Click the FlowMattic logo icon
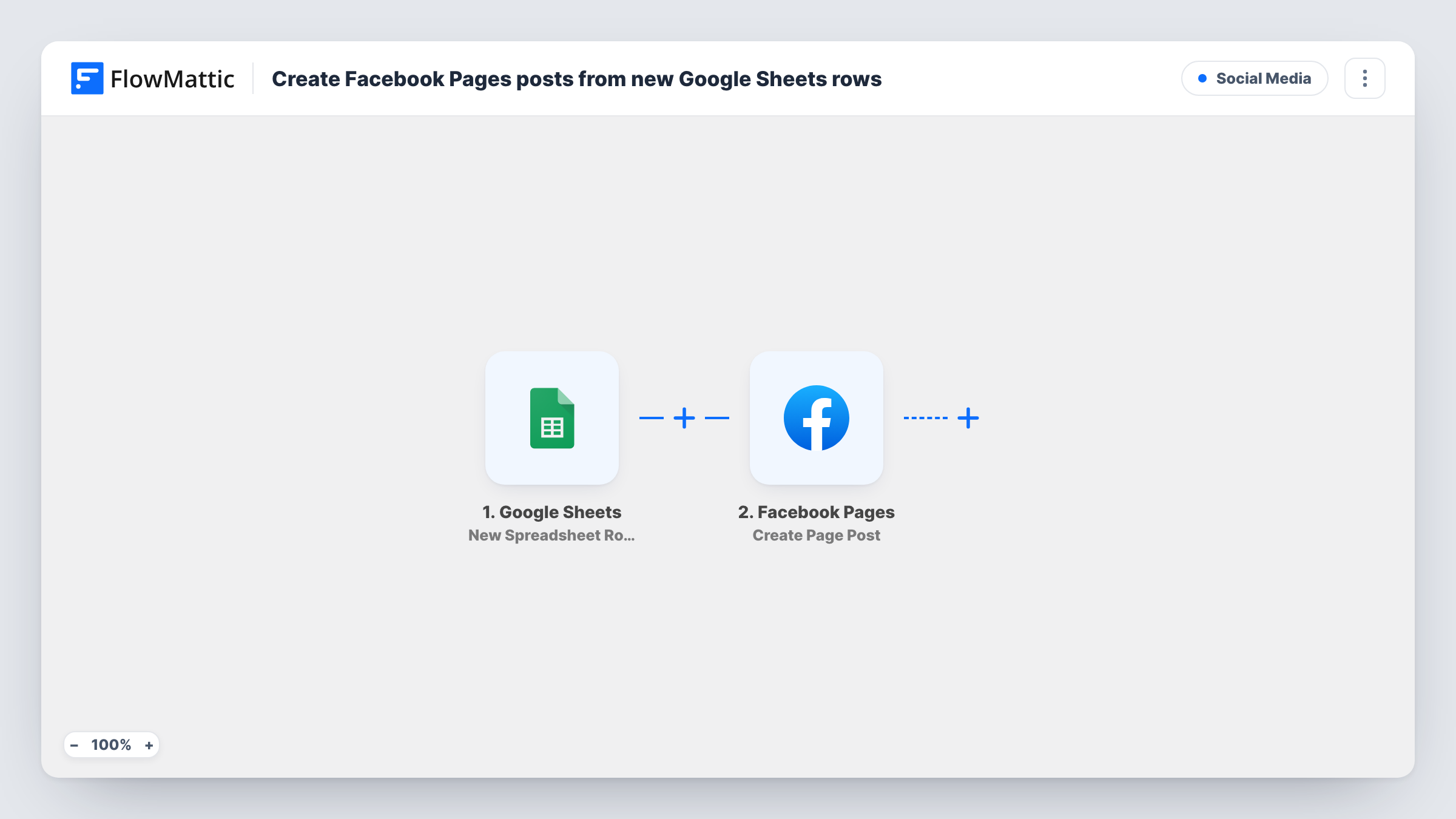This screenshot has height=819, width=1456. click(x=87, y=78)
